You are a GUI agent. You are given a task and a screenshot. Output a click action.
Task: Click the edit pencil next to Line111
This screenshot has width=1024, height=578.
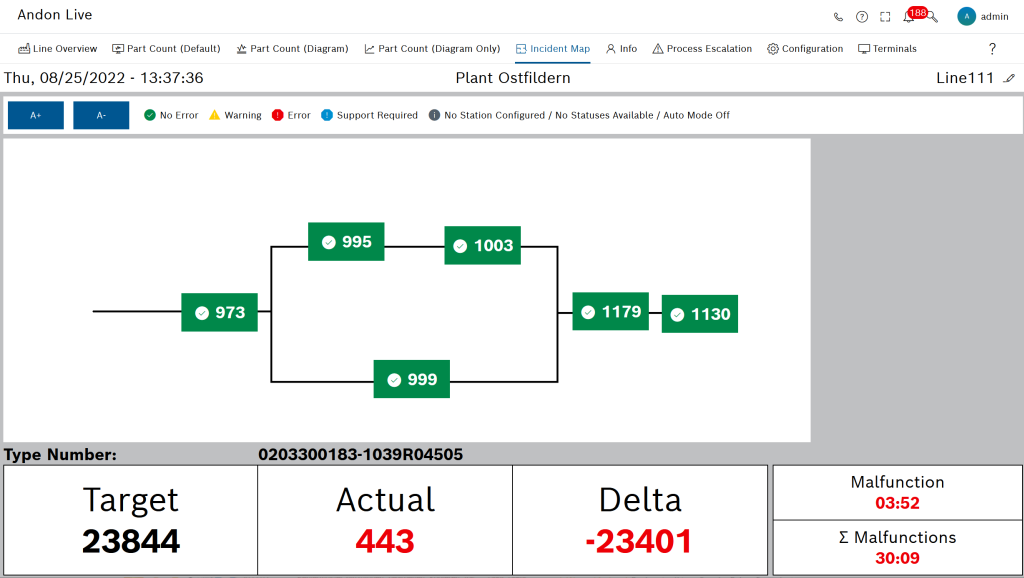[1009, 76]
